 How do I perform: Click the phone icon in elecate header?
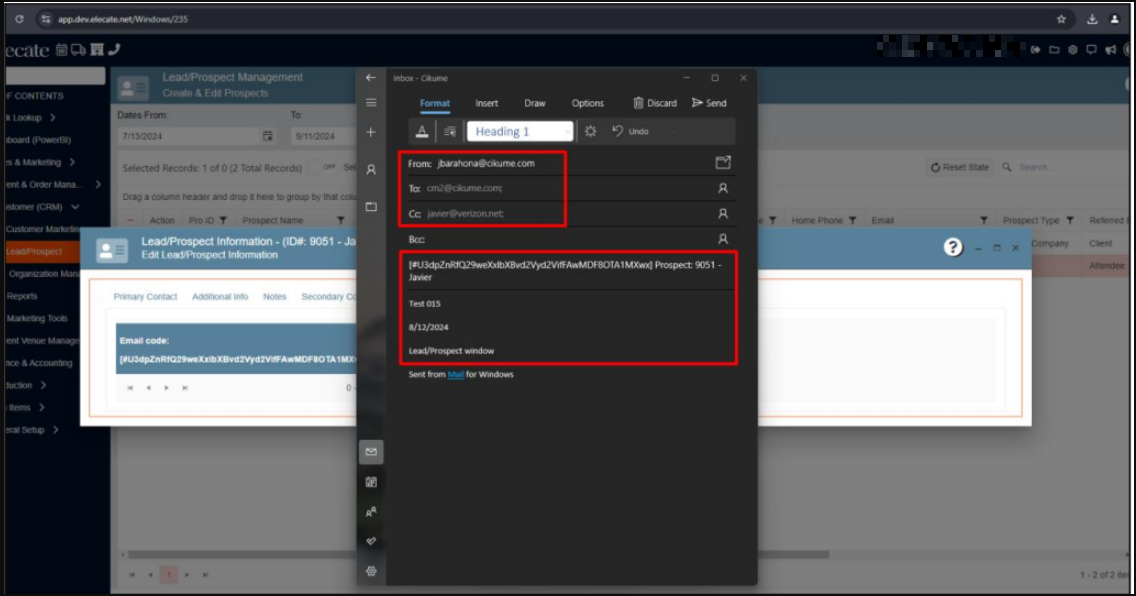[x=113, y=49]
